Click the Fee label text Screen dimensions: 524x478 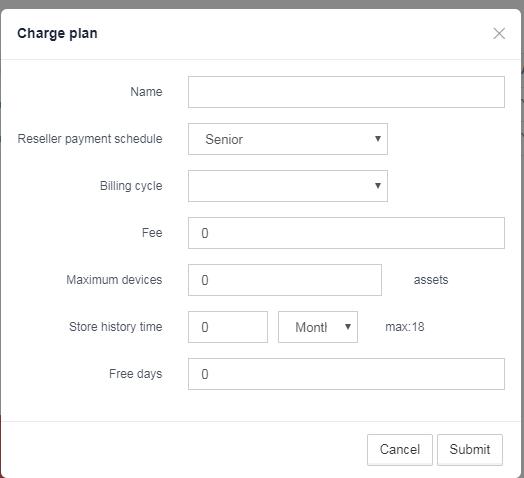(x=152, y=233)
